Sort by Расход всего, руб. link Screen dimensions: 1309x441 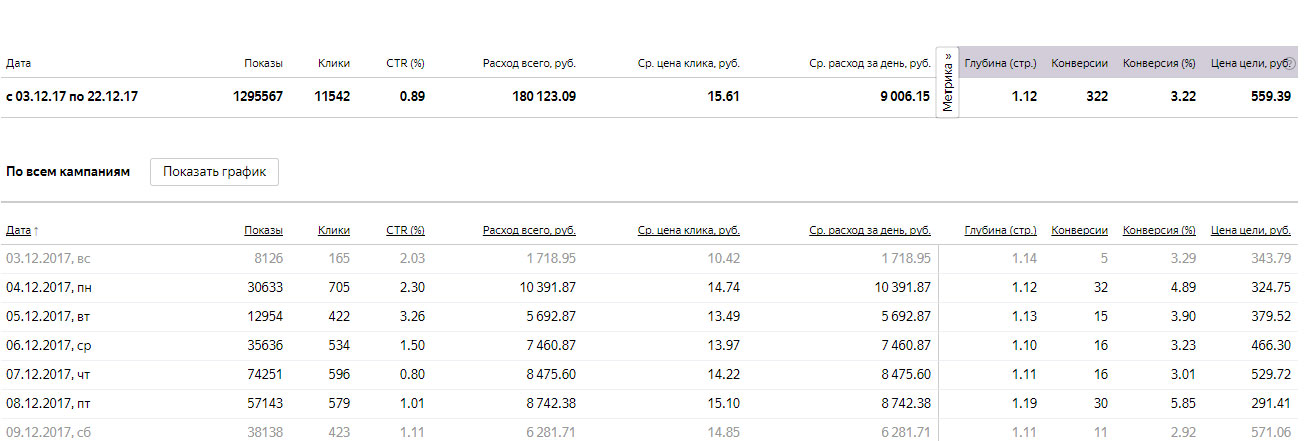(x=529, y=230)
